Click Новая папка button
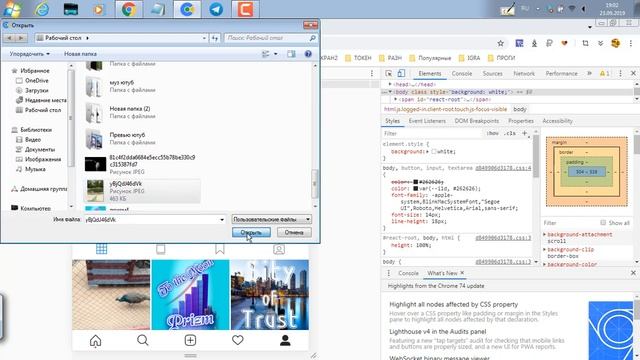The height and width of the screenshot is (360, 640). coord(80,54)
